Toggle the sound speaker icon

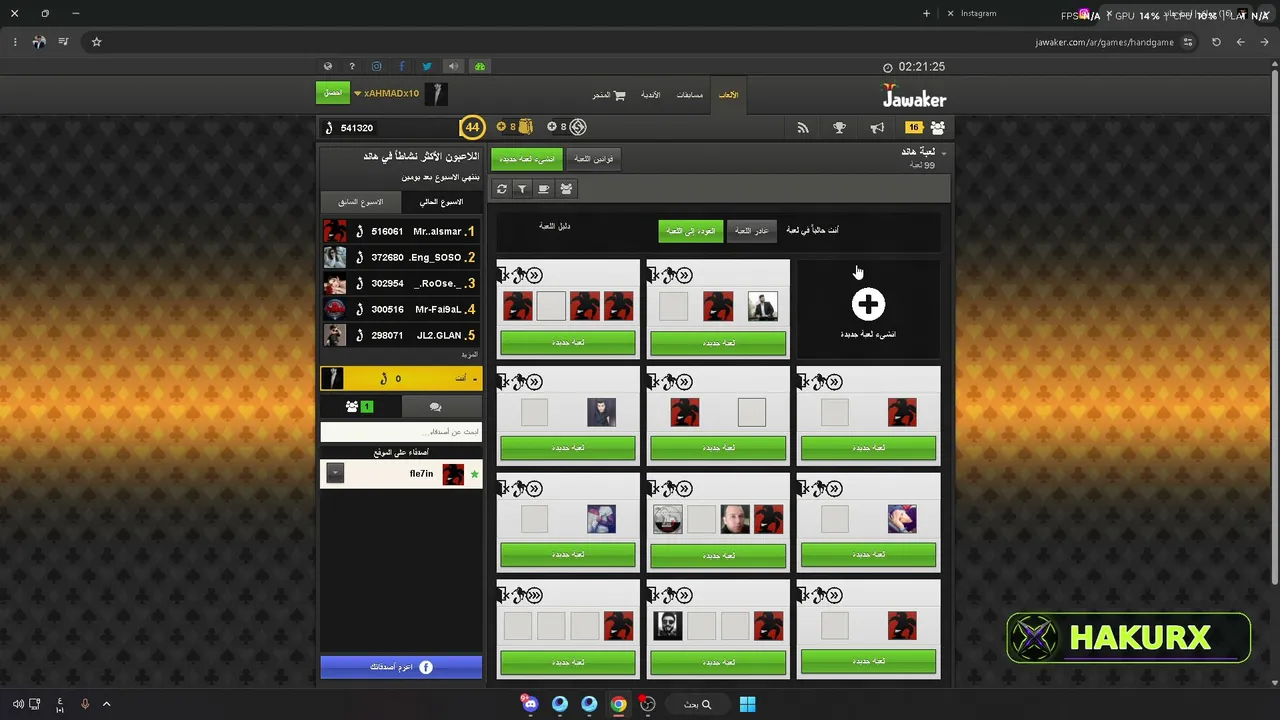coord(453,67)
